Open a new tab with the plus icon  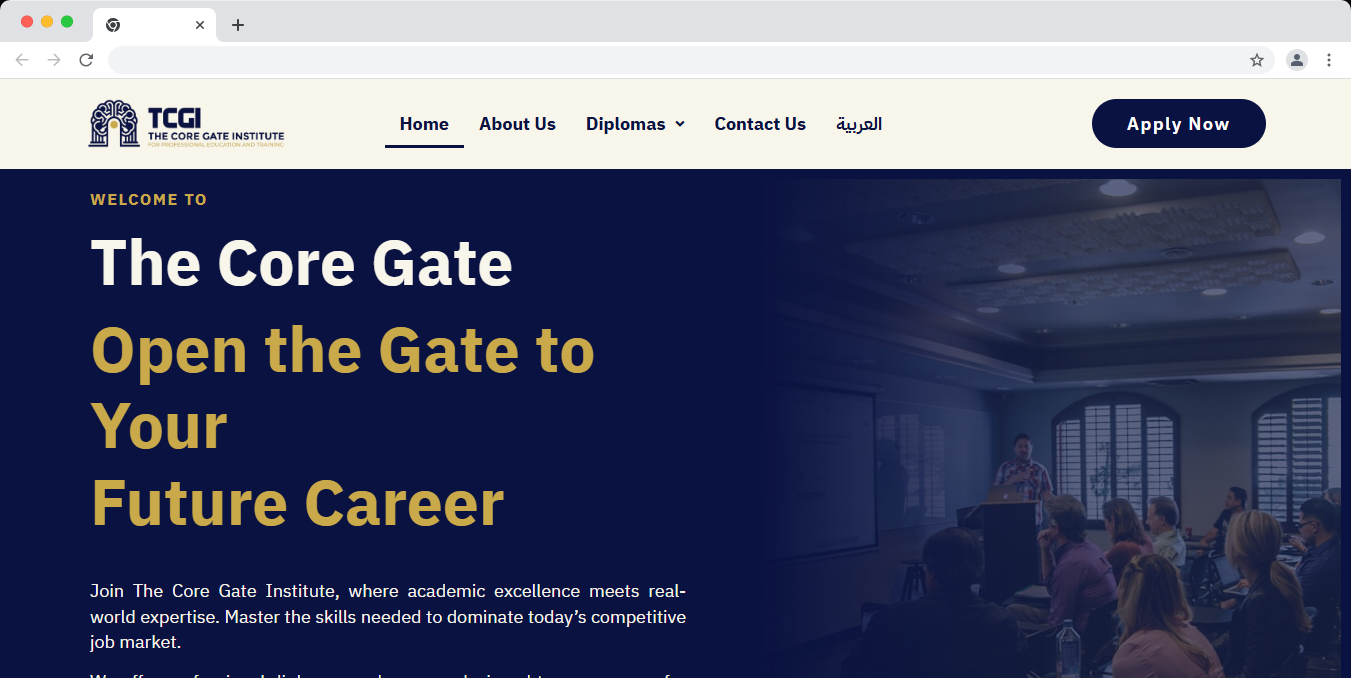click(x=237, y=25)
